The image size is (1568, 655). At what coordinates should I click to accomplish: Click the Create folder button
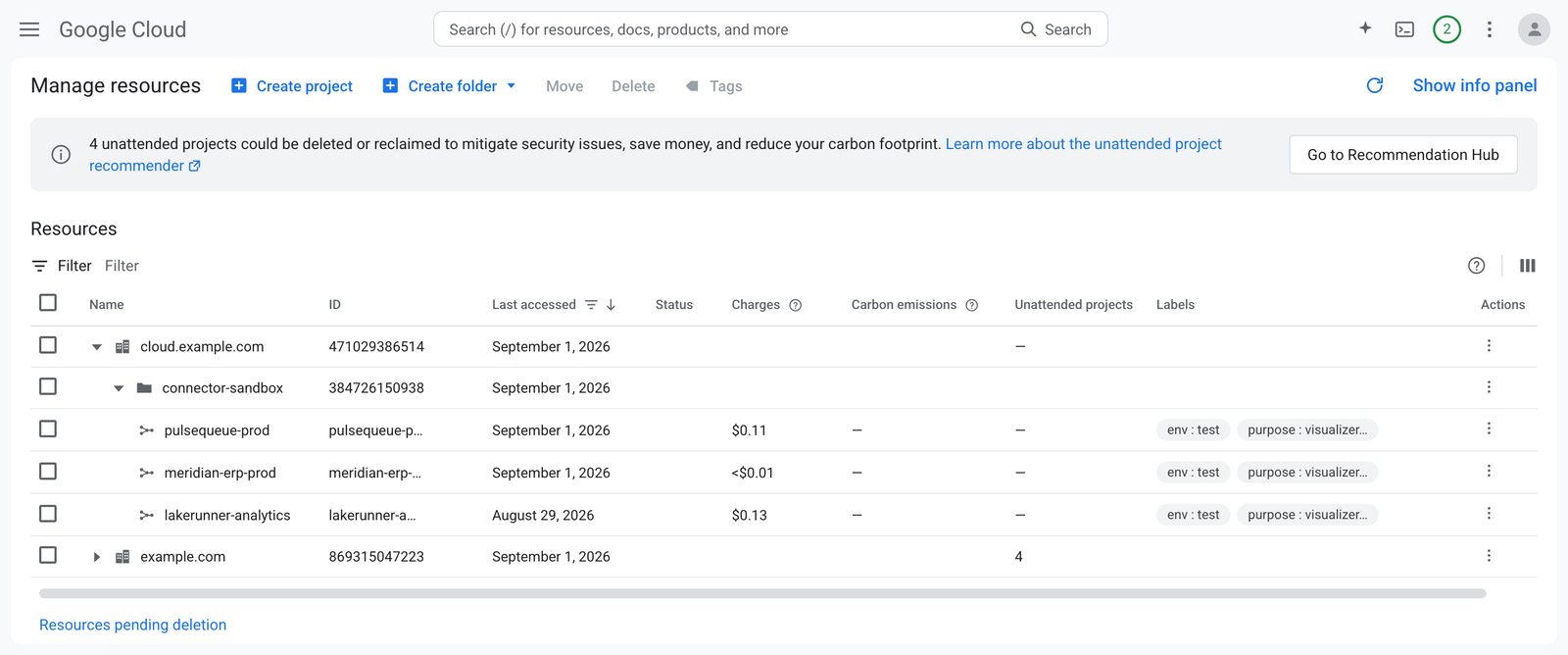point(440,86)
